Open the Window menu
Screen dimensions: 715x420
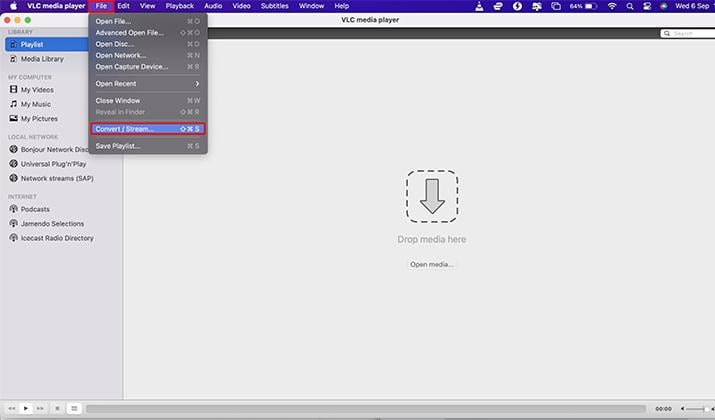(x=311, y=6)
